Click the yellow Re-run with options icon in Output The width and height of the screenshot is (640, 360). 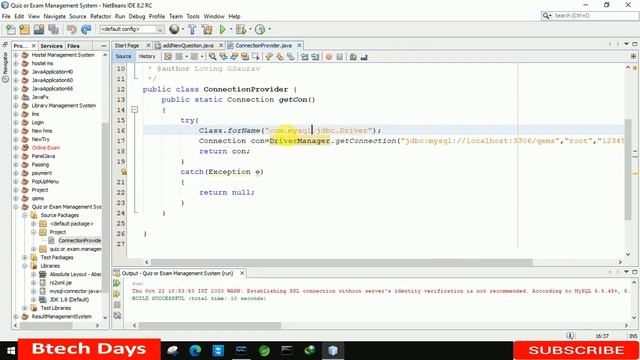(117, 294)
